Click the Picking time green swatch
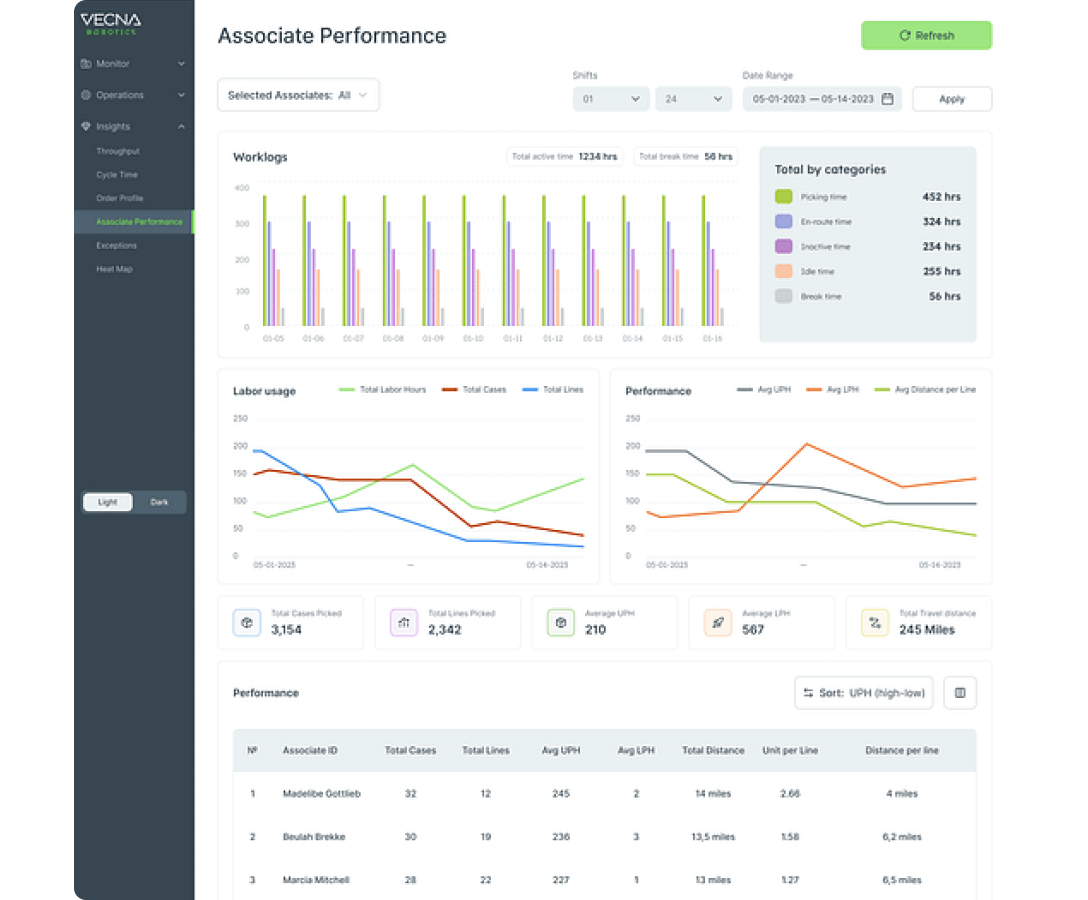Screen dimensions: 1088x900 [x=783, y=197]
